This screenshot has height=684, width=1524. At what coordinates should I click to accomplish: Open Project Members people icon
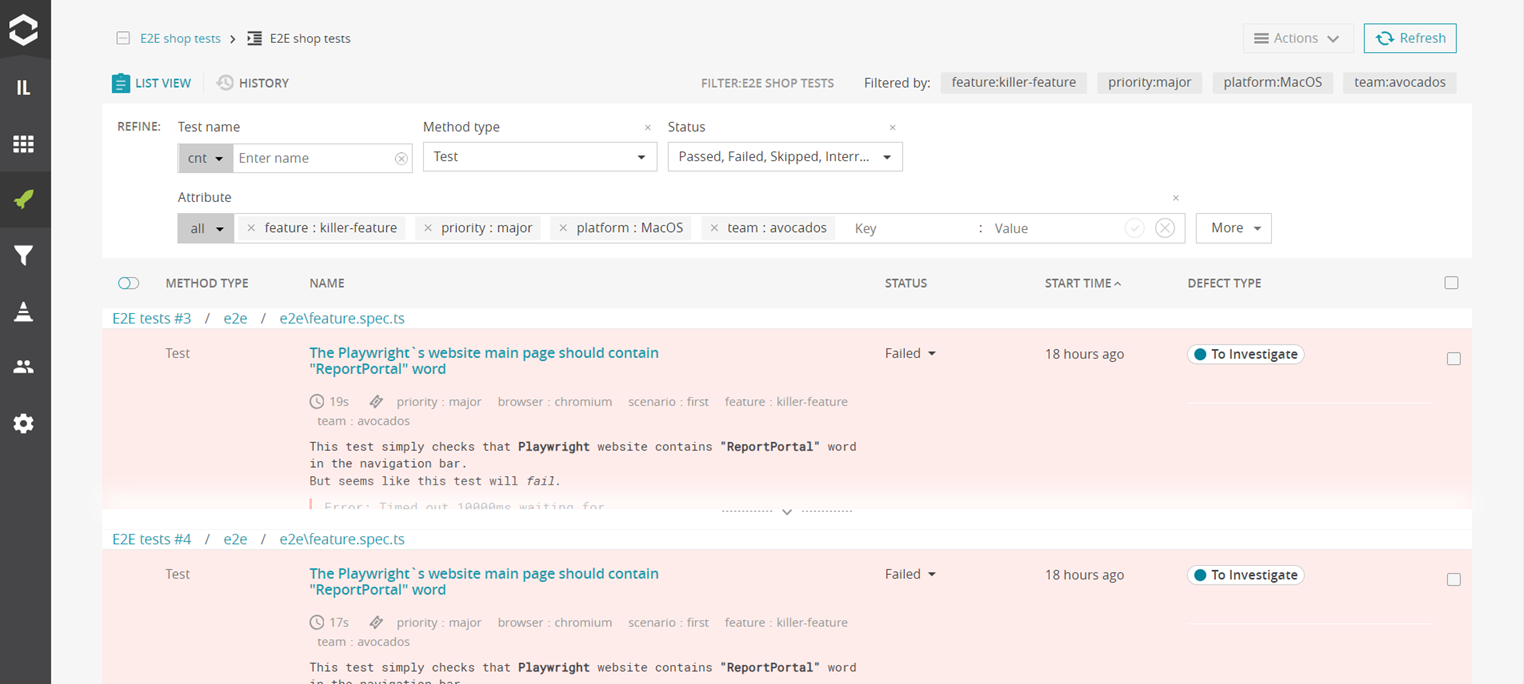tap(24, 367)
